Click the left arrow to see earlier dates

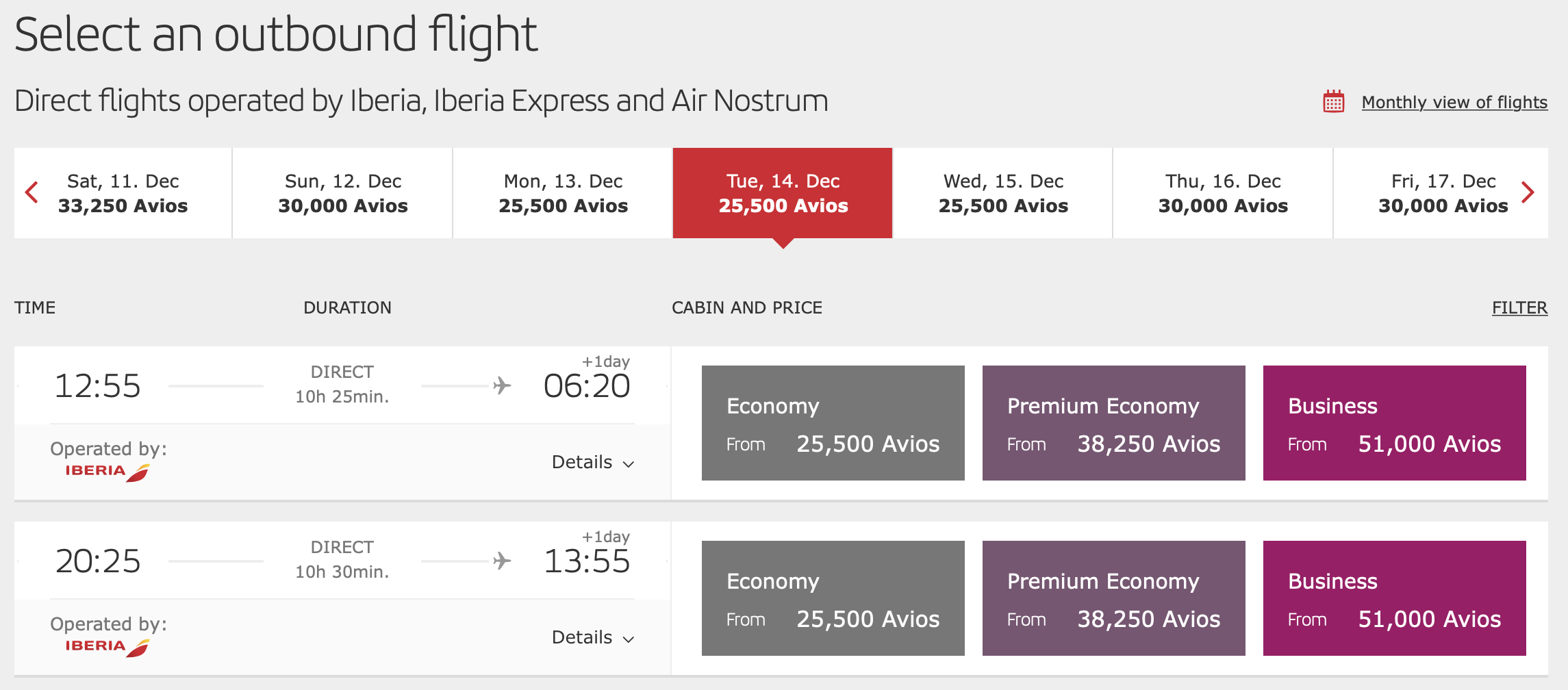[x=31, y=192]
